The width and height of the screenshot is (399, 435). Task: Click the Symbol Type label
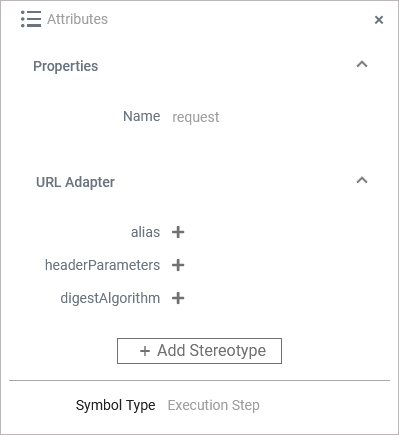click(x=116, y=406)
